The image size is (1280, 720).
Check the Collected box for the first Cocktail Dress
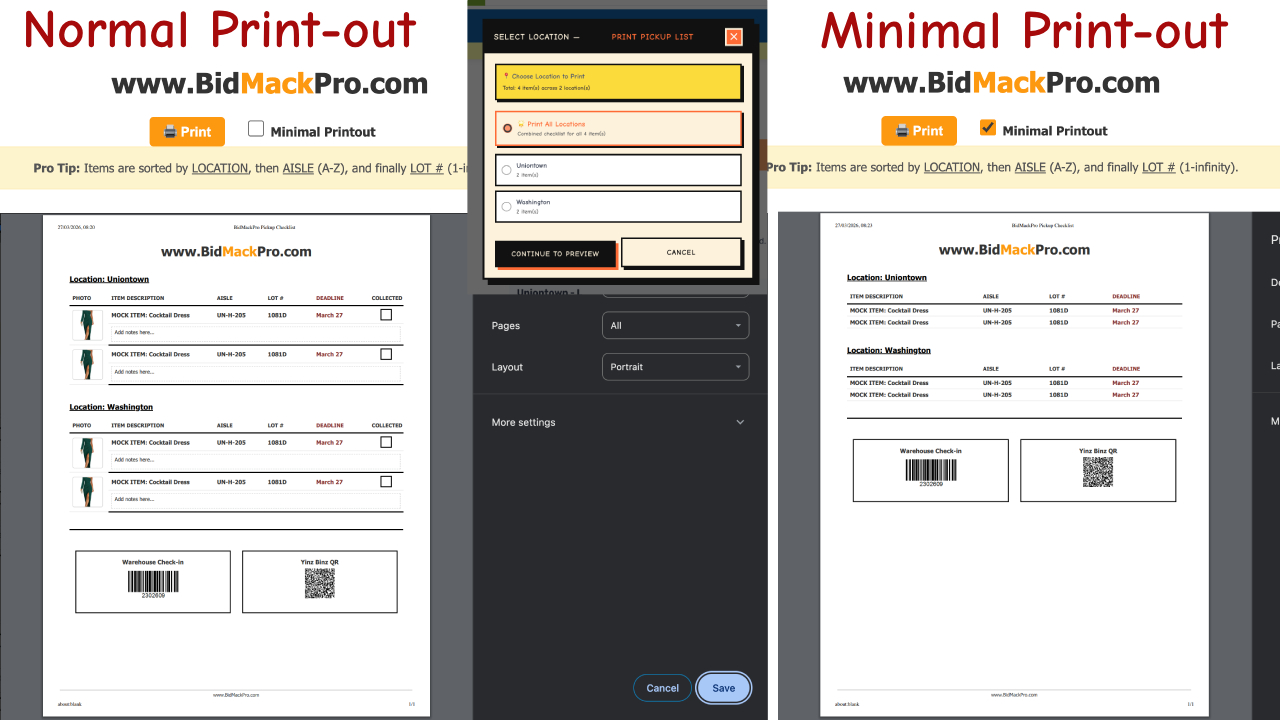point(386,315)
